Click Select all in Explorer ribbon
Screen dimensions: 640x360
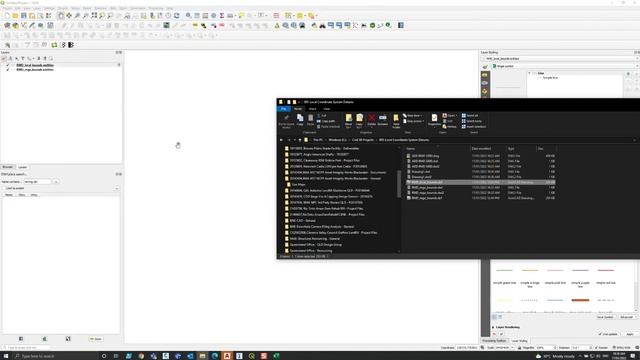click(x=470, y=116)
